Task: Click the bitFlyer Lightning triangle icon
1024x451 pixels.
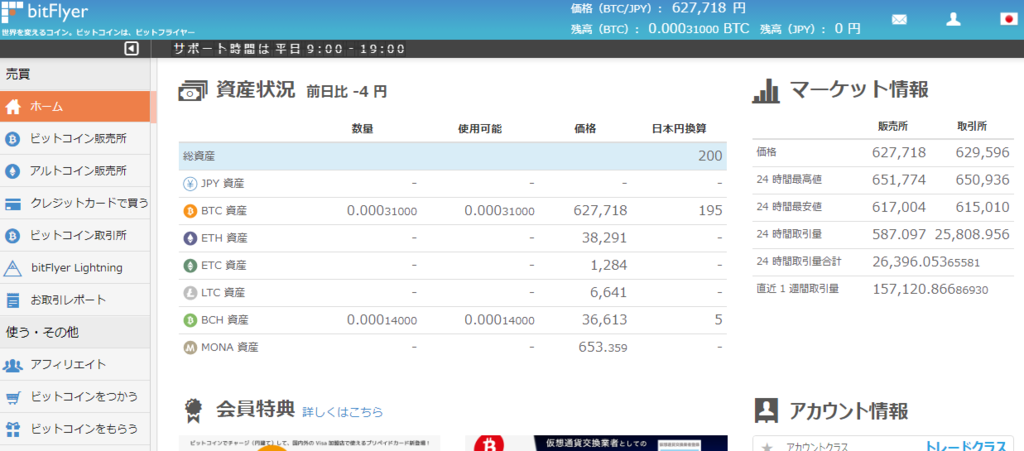Action: (x=12, y=268)
